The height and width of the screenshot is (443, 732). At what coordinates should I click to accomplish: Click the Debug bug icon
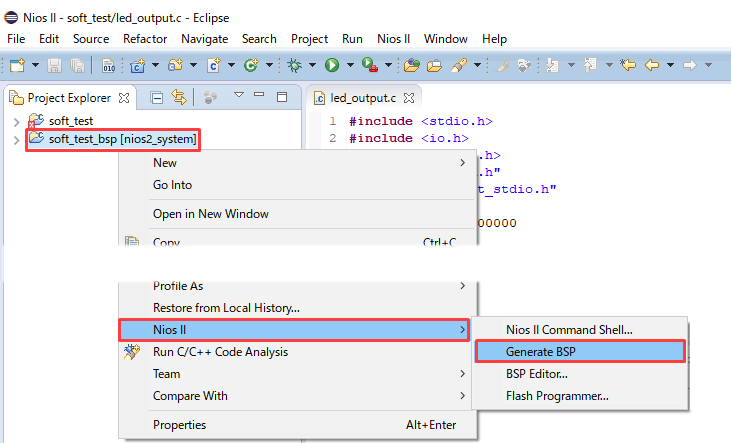tap(295, 65)
